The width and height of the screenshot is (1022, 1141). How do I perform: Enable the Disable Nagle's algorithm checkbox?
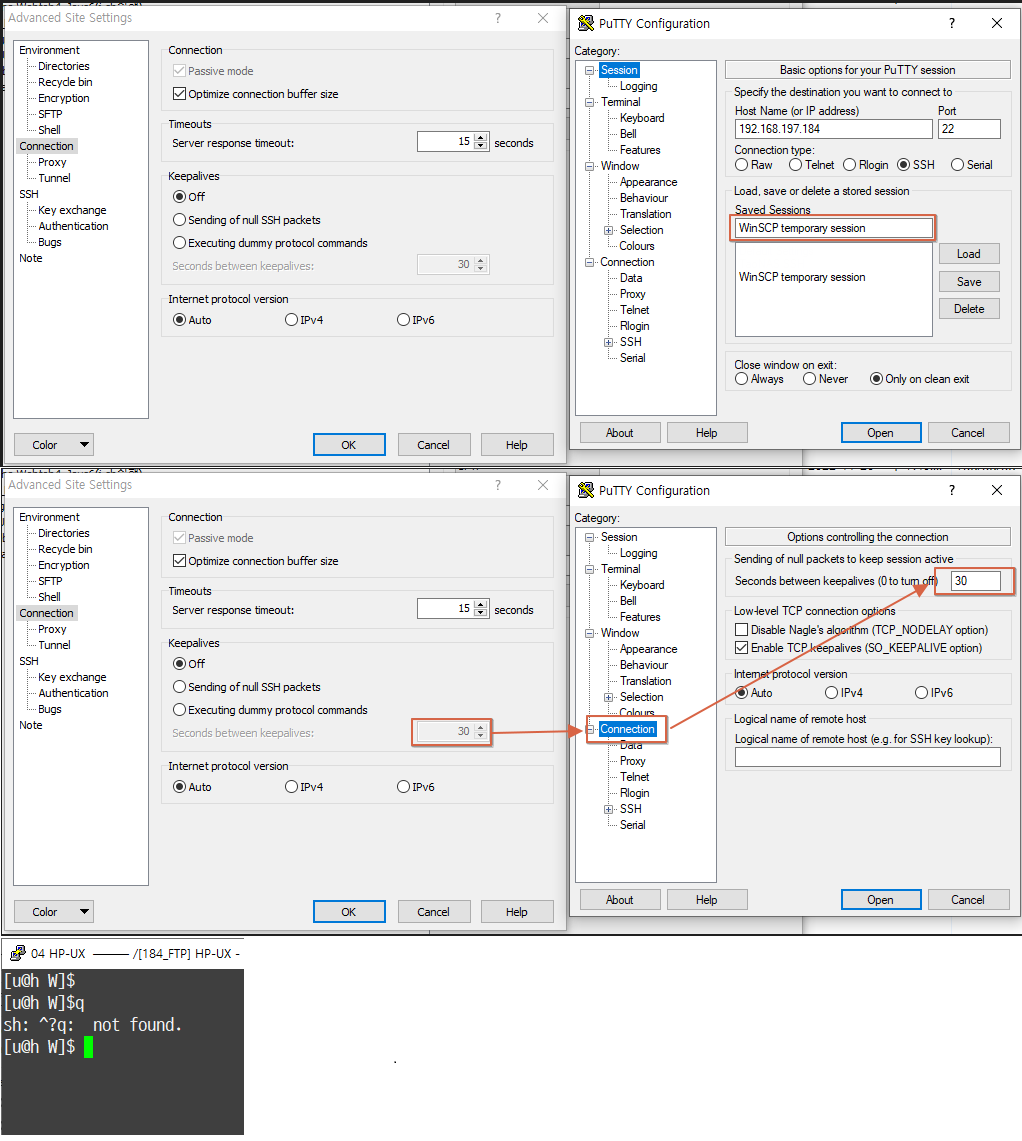[x=742, y=630]
